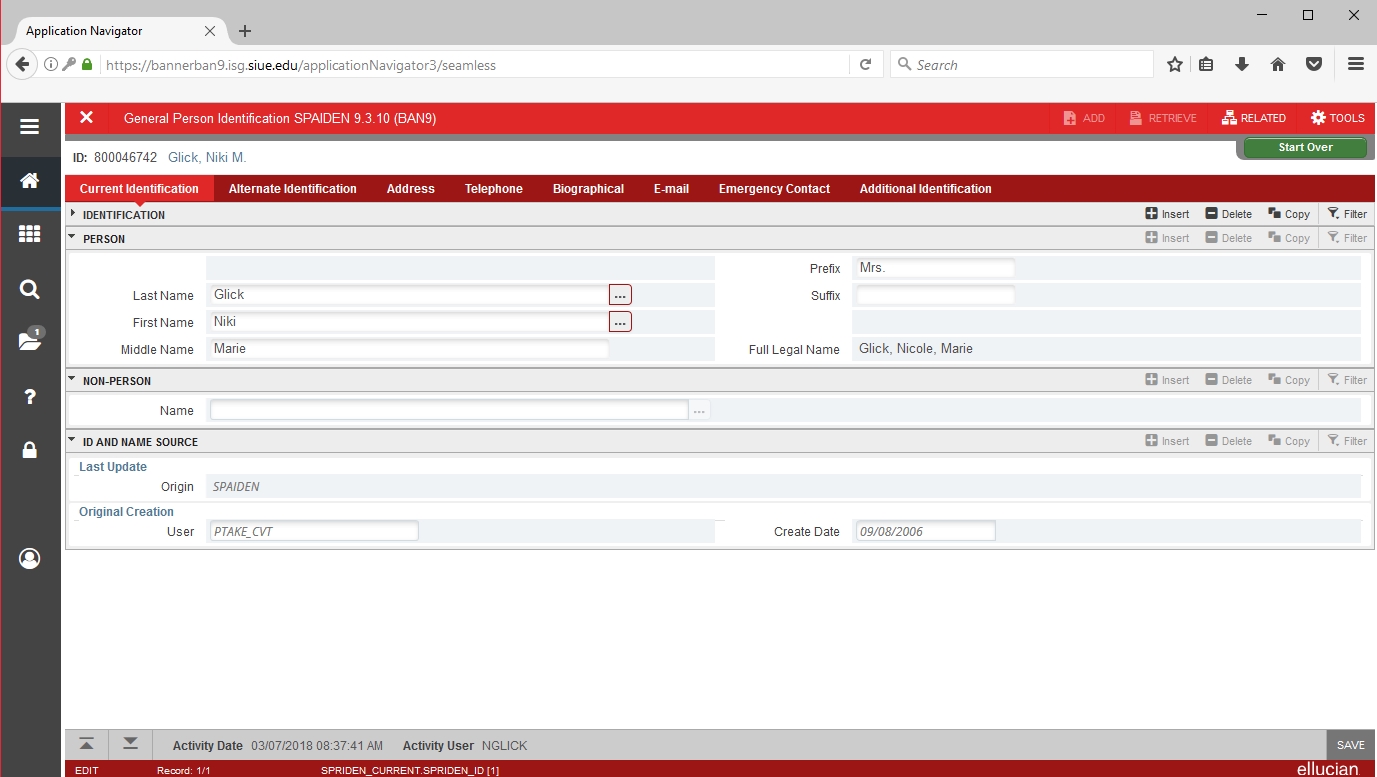The image size is (1377, 777).
Task: Click the sign out lock icon
Action: [x=30, y=451]
